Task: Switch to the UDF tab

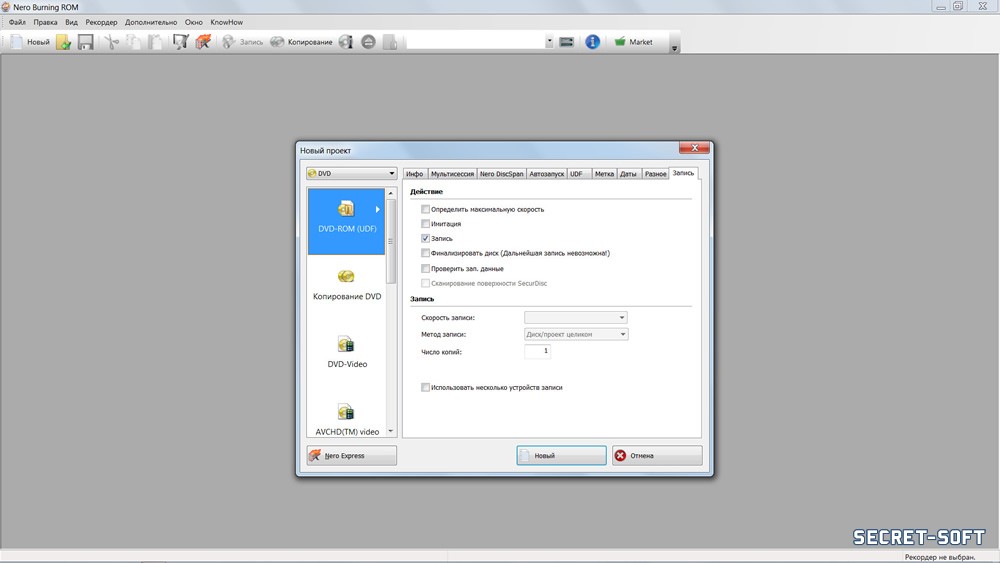Action: [579, 174]
